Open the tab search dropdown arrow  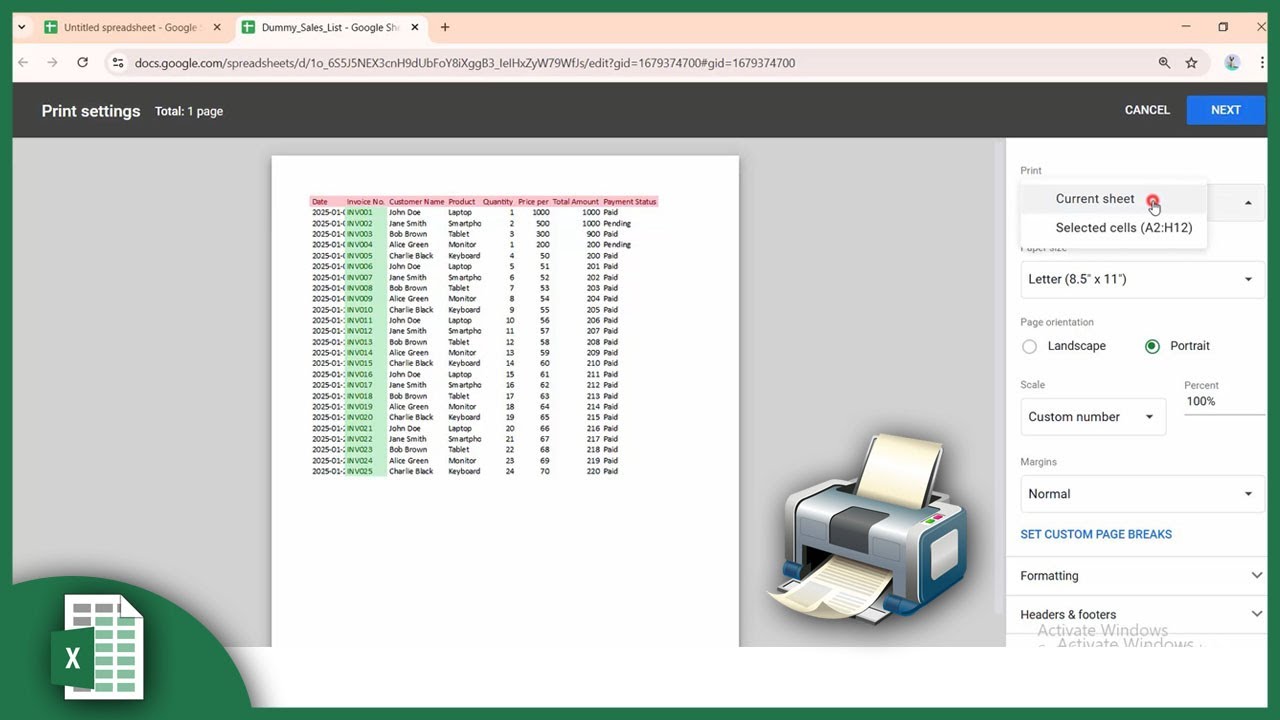21,27
